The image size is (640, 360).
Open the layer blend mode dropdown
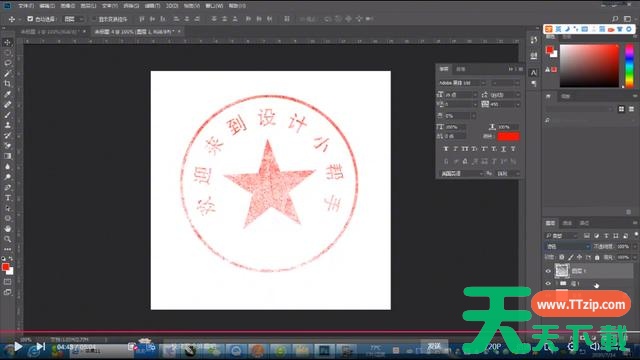click(568, 247)
